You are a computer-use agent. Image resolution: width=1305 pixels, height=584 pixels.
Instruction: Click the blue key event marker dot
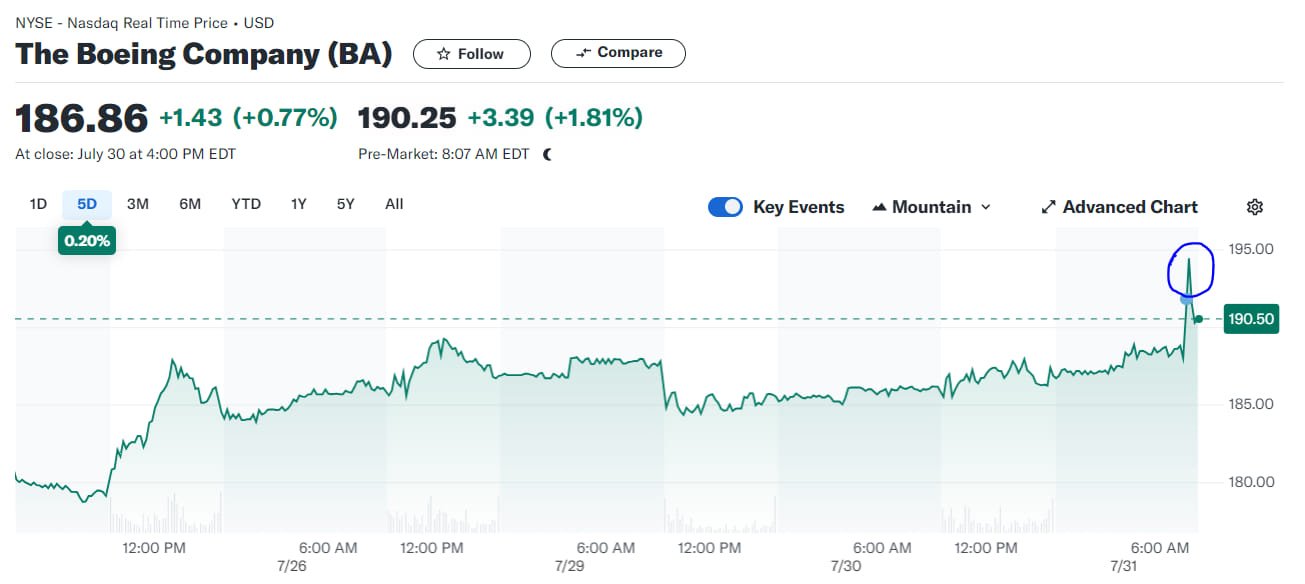(x=1187, y=298)
